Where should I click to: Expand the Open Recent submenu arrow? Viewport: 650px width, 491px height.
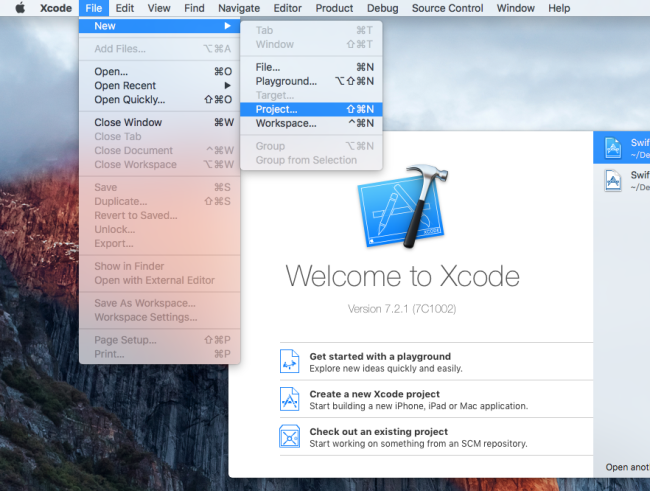[x=228, y=85]
